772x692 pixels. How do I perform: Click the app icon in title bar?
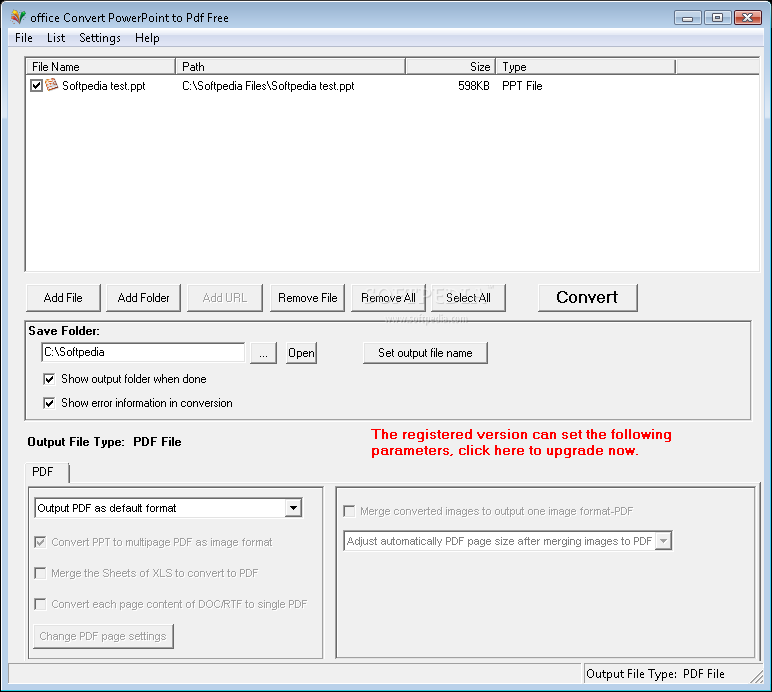click(18, 17)
